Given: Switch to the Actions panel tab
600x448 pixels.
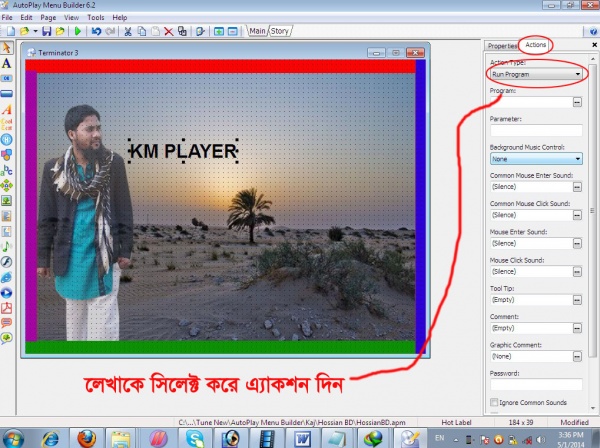Looking at the screenshot, I should tap(535, 45).
